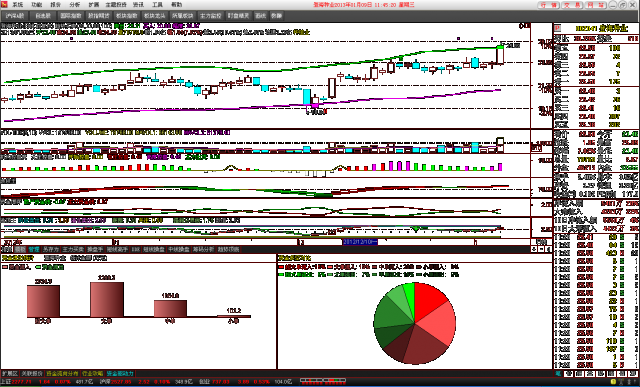This screenshot has width=640, height=387.
Task: Click the 交易 button in title bar
Action: tap(572, 5)
